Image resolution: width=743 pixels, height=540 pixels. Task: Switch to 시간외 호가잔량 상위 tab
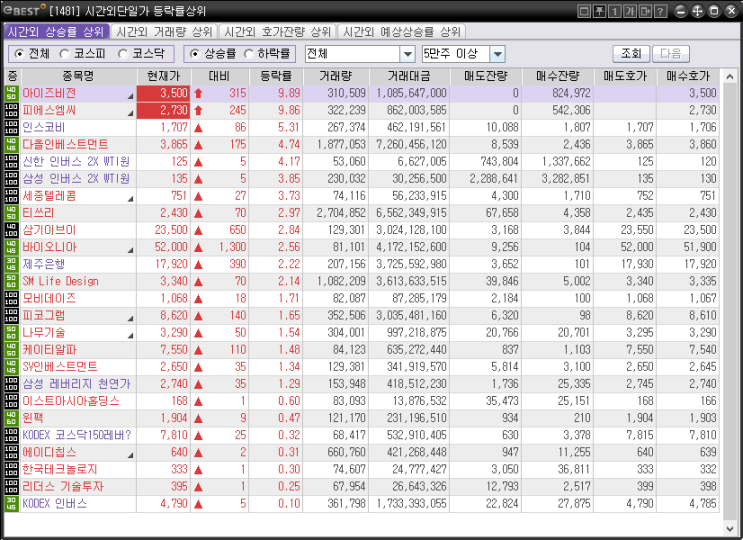coord(277,32)
